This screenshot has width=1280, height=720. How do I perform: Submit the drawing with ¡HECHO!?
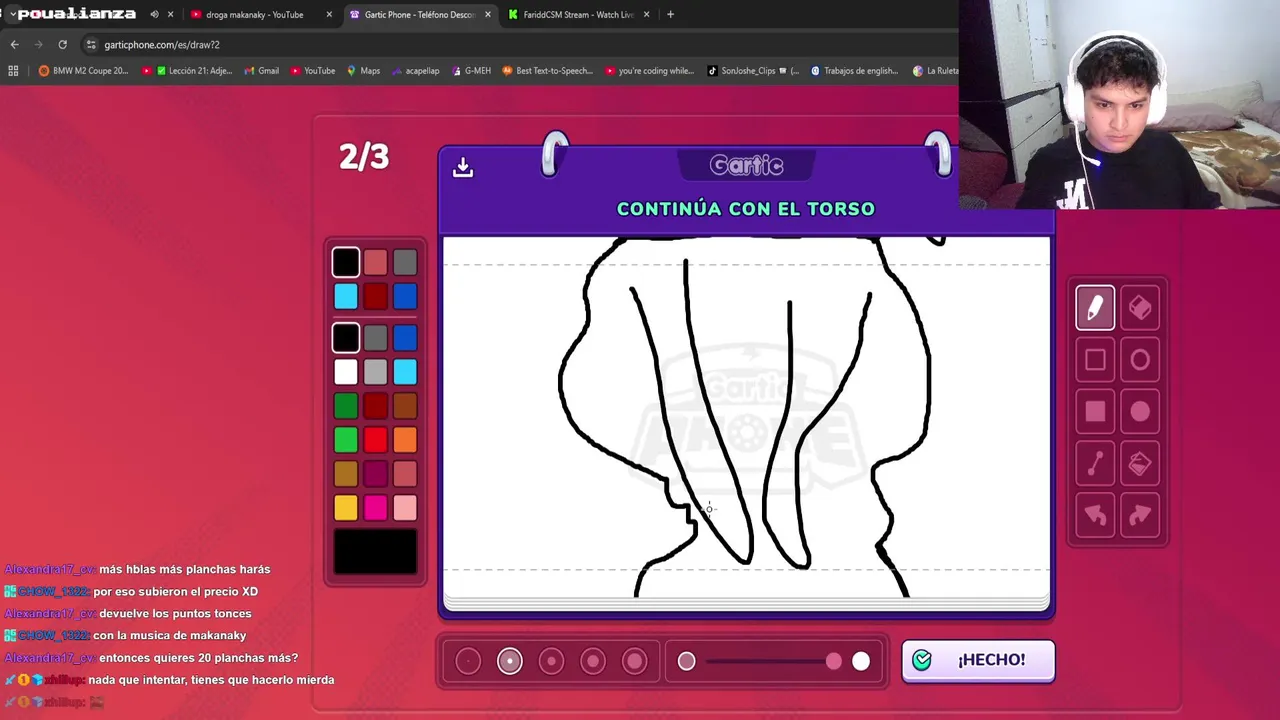coord(978,660)
